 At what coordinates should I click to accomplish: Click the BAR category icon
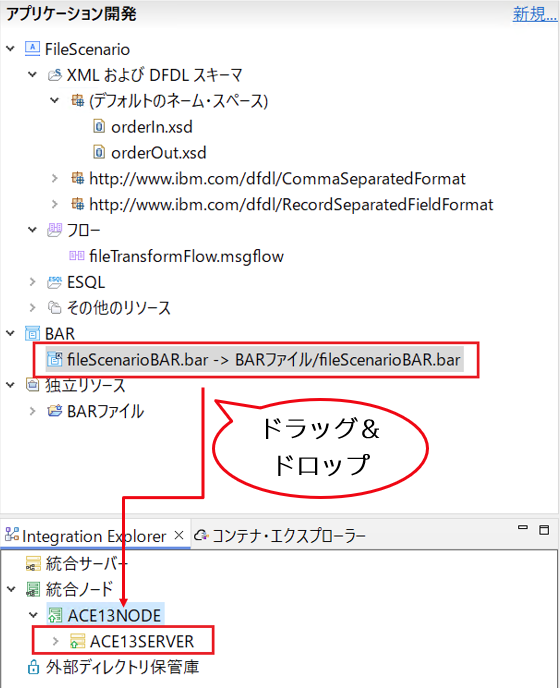(32, 333)
